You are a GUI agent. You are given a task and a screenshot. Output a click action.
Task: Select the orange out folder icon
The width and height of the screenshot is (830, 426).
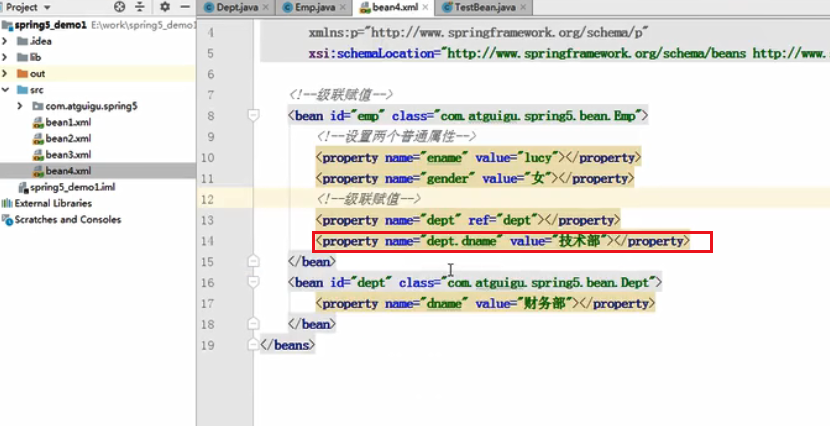coord(22,74)
